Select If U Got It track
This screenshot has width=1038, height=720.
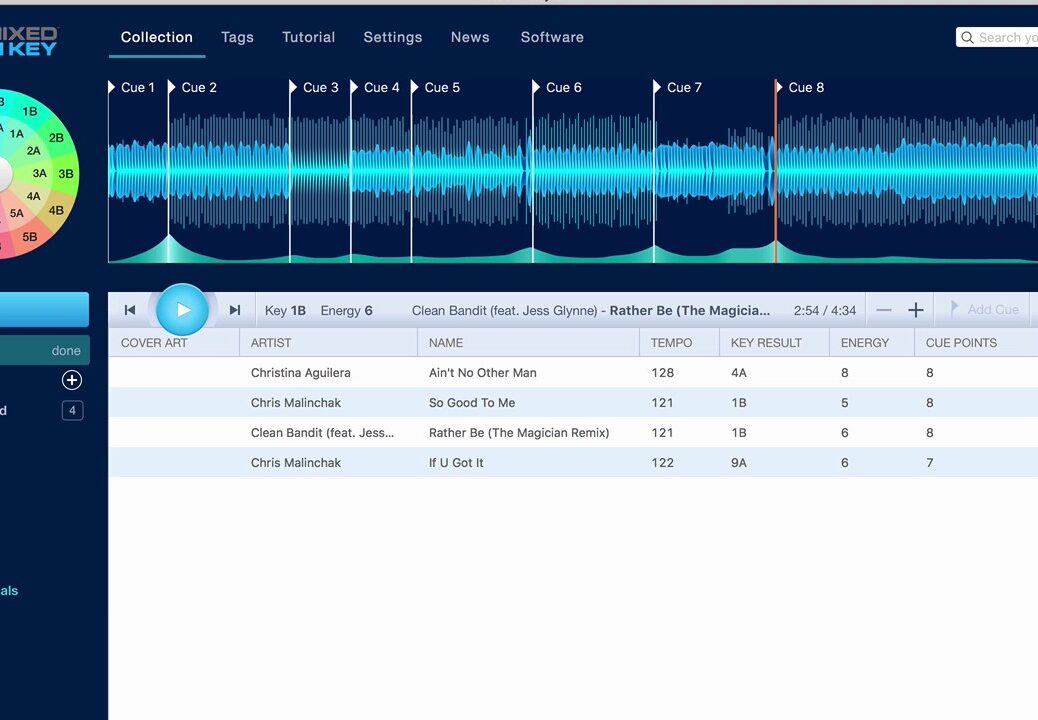456,463
